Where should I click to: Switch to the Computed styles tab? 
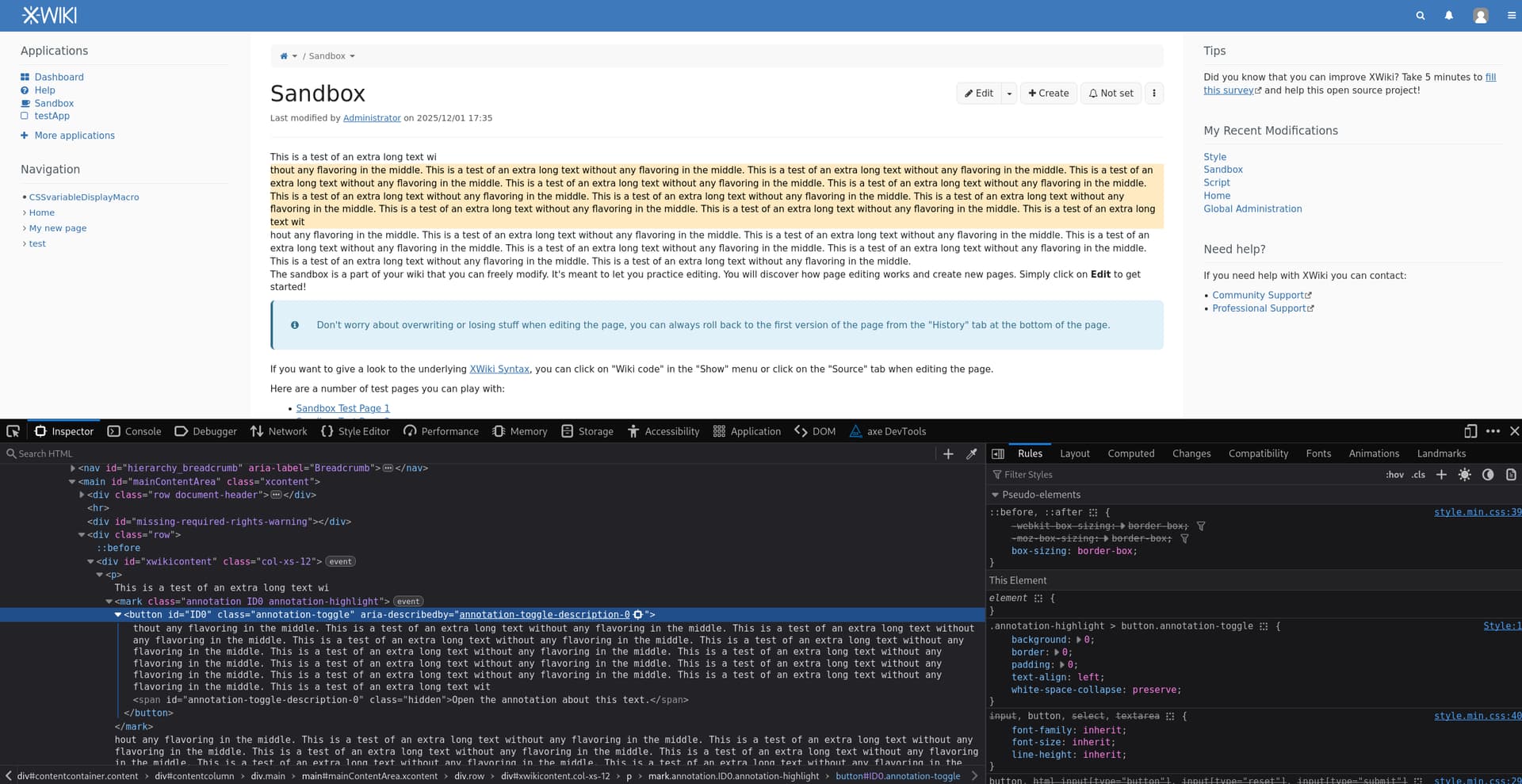click(1130, 453)
